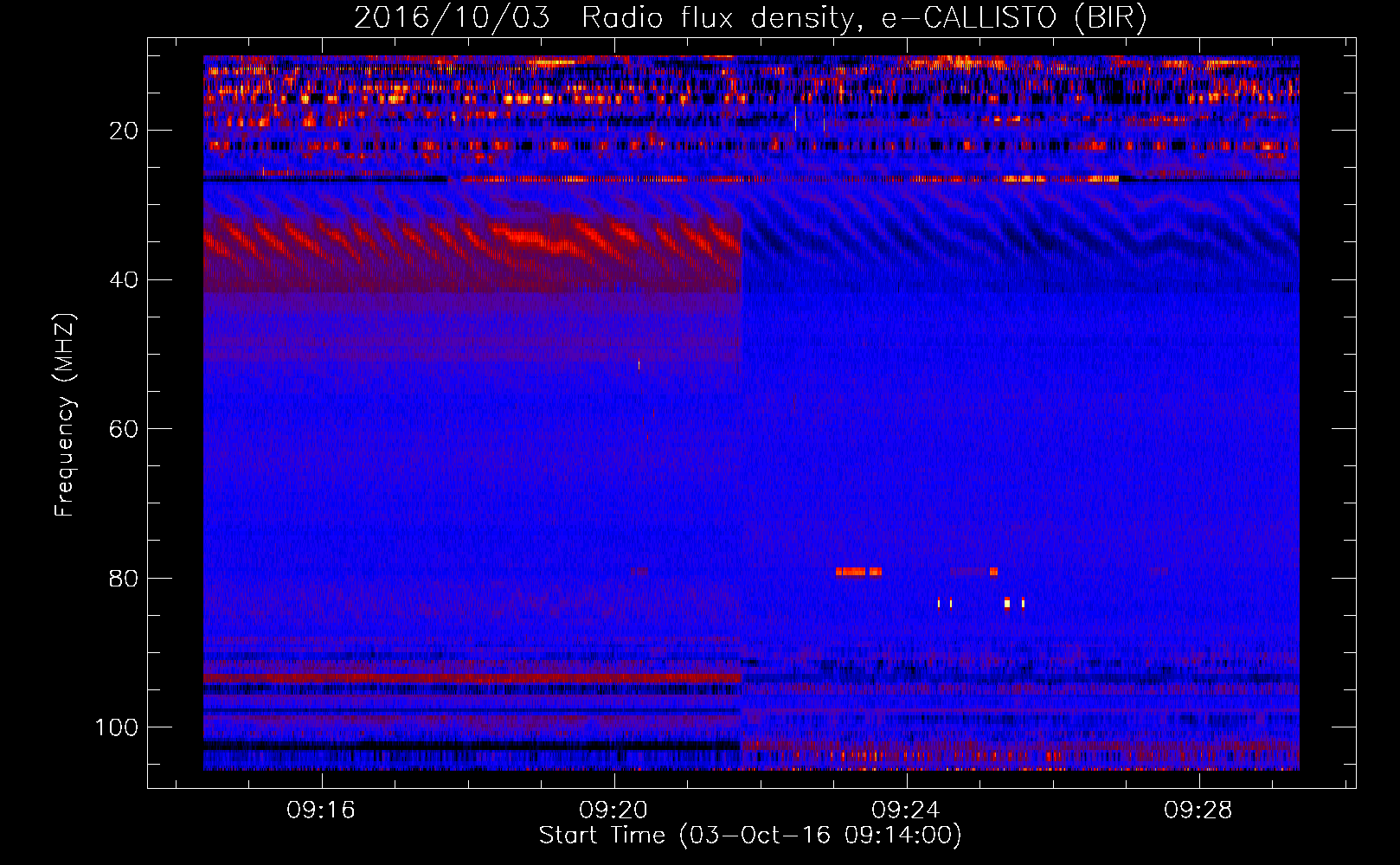
Task: Click the 80 MHz frequency tick label
Action: (x=124, y=579)
